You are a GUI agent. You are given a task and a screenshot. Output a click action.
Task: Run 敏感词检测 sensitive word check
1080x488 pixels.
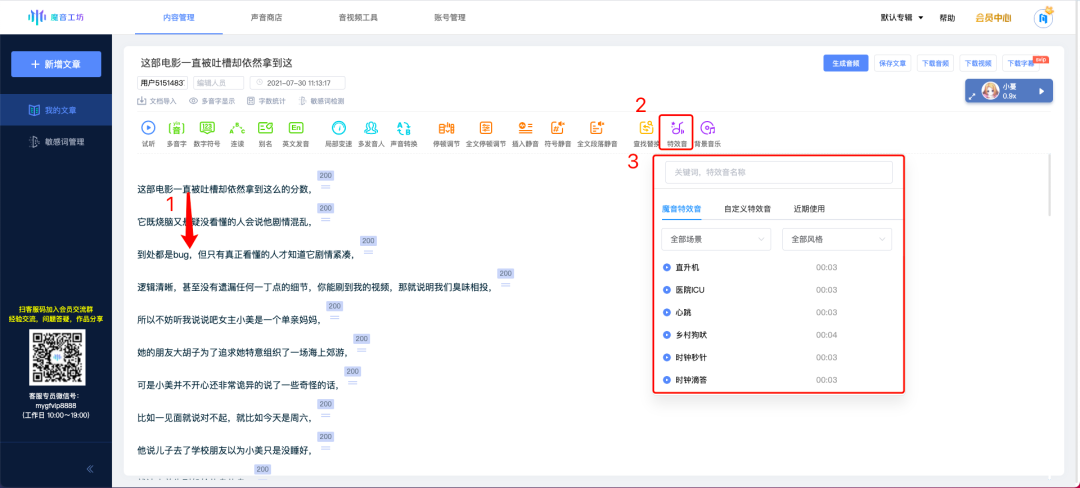click(x=322, y=100)
